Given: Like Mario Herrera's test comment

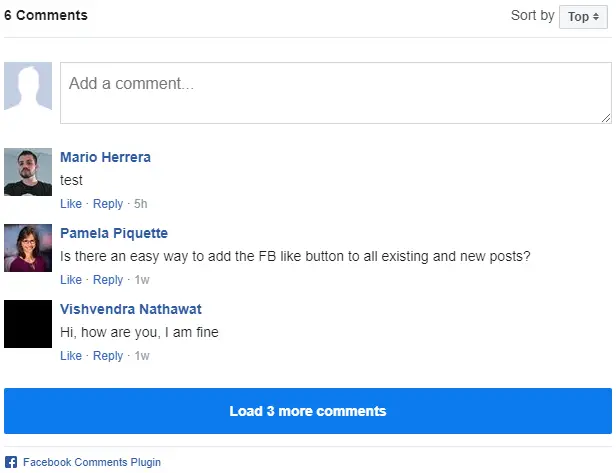Looking at the screenshot, I should point(71,204).
